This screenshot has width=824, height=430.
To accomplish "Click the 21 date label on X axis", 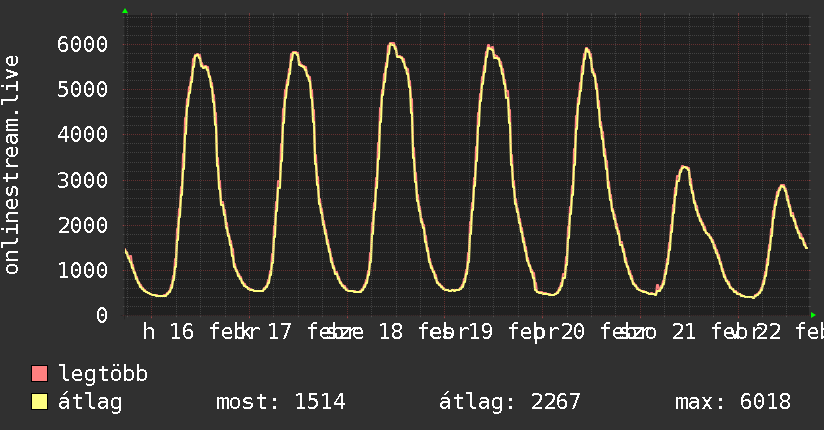I will (x=684, y=332).
